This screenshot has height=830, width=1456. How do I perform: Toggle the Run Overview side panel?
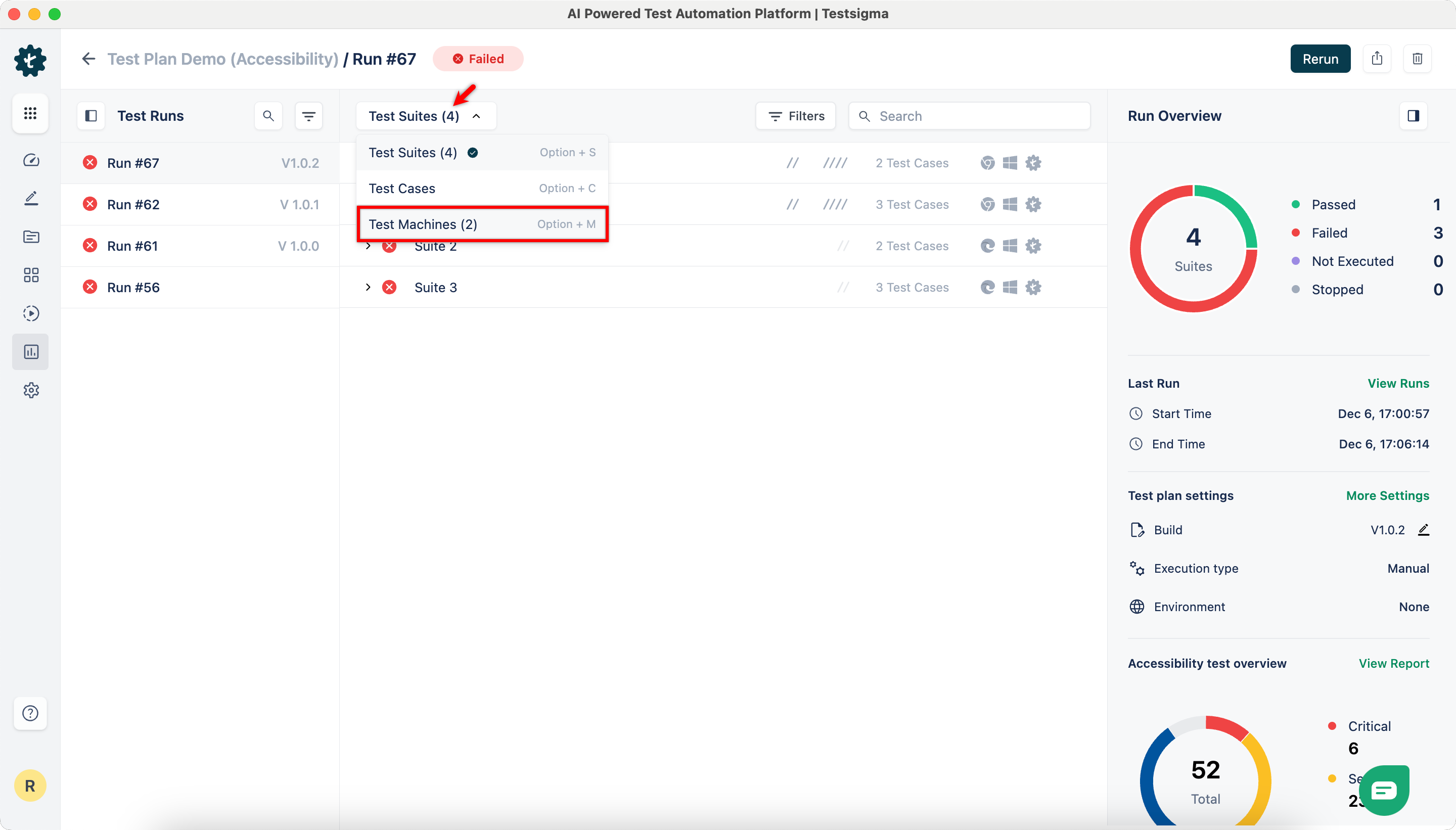point(1413,116)
